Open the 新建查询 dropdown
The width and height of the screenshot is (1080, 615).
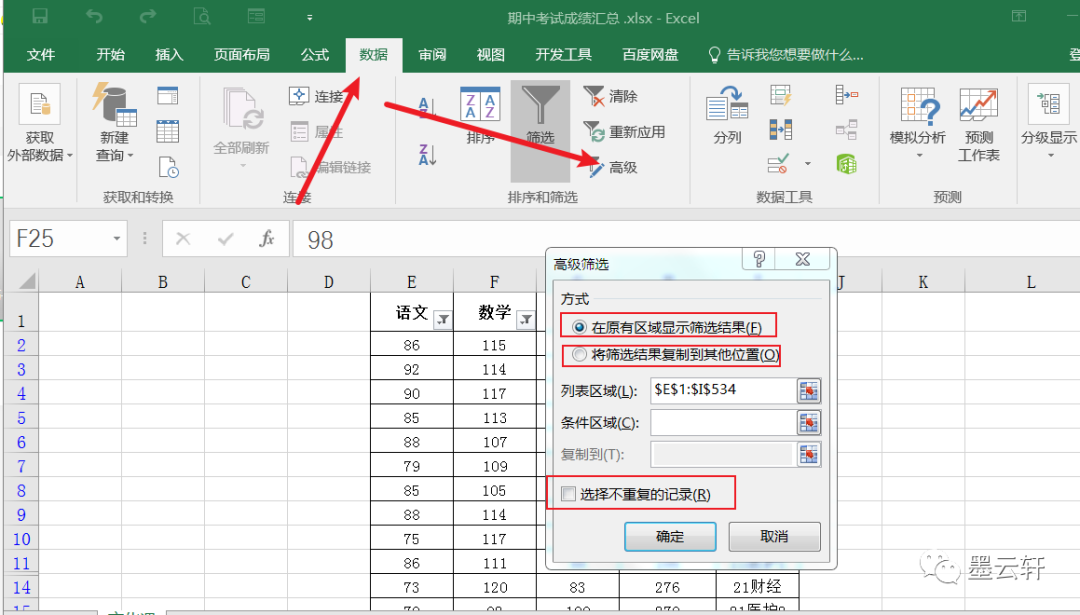114,124
